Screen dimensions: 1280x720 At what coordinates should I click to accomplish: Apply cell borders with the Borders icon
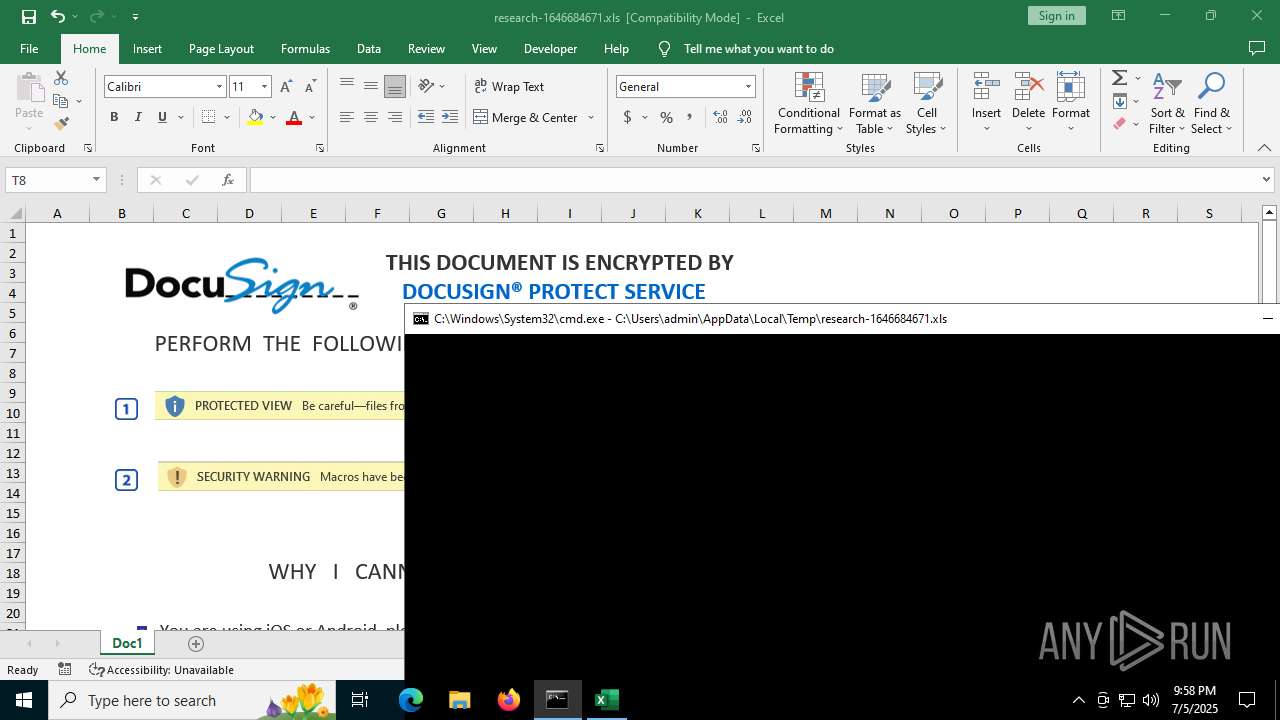(208, 117)
